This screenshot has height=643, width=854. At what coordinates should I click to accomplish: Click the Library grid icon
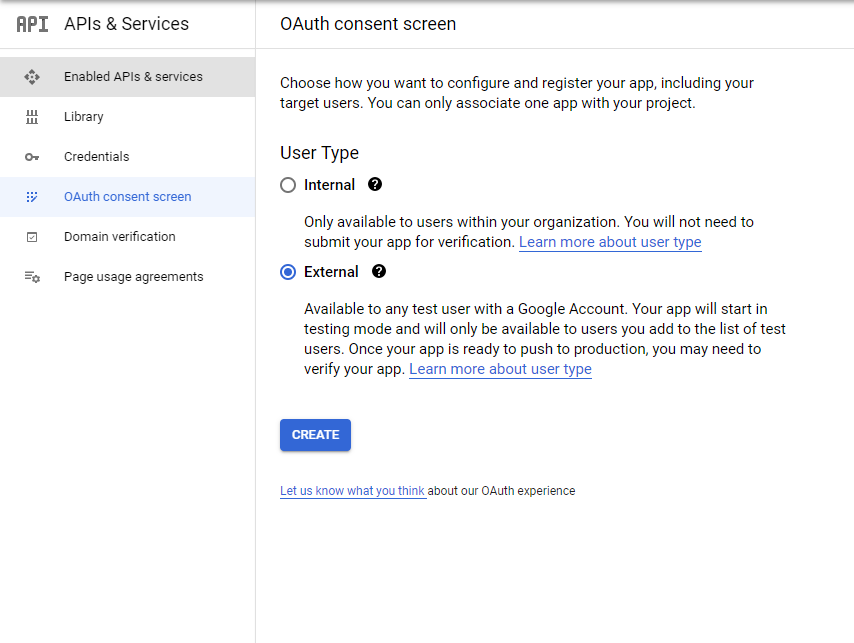tap(32, 117)
